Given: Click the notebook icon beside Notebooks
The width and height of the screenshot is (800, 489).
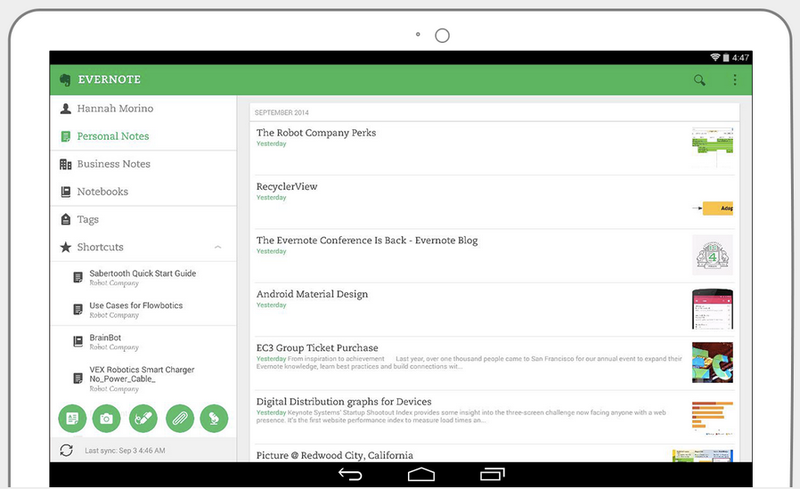Looking at the screenshot, I should (65, 191).
